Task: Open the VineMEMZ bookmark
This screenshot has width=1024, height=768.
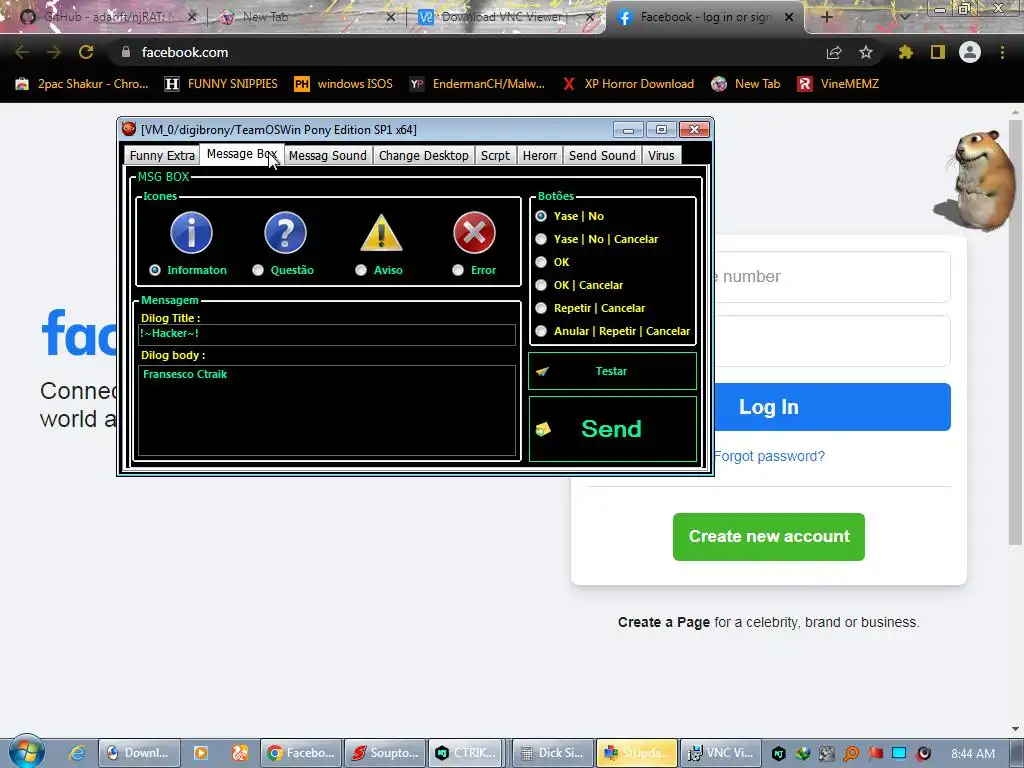Action: click(839, 84)
